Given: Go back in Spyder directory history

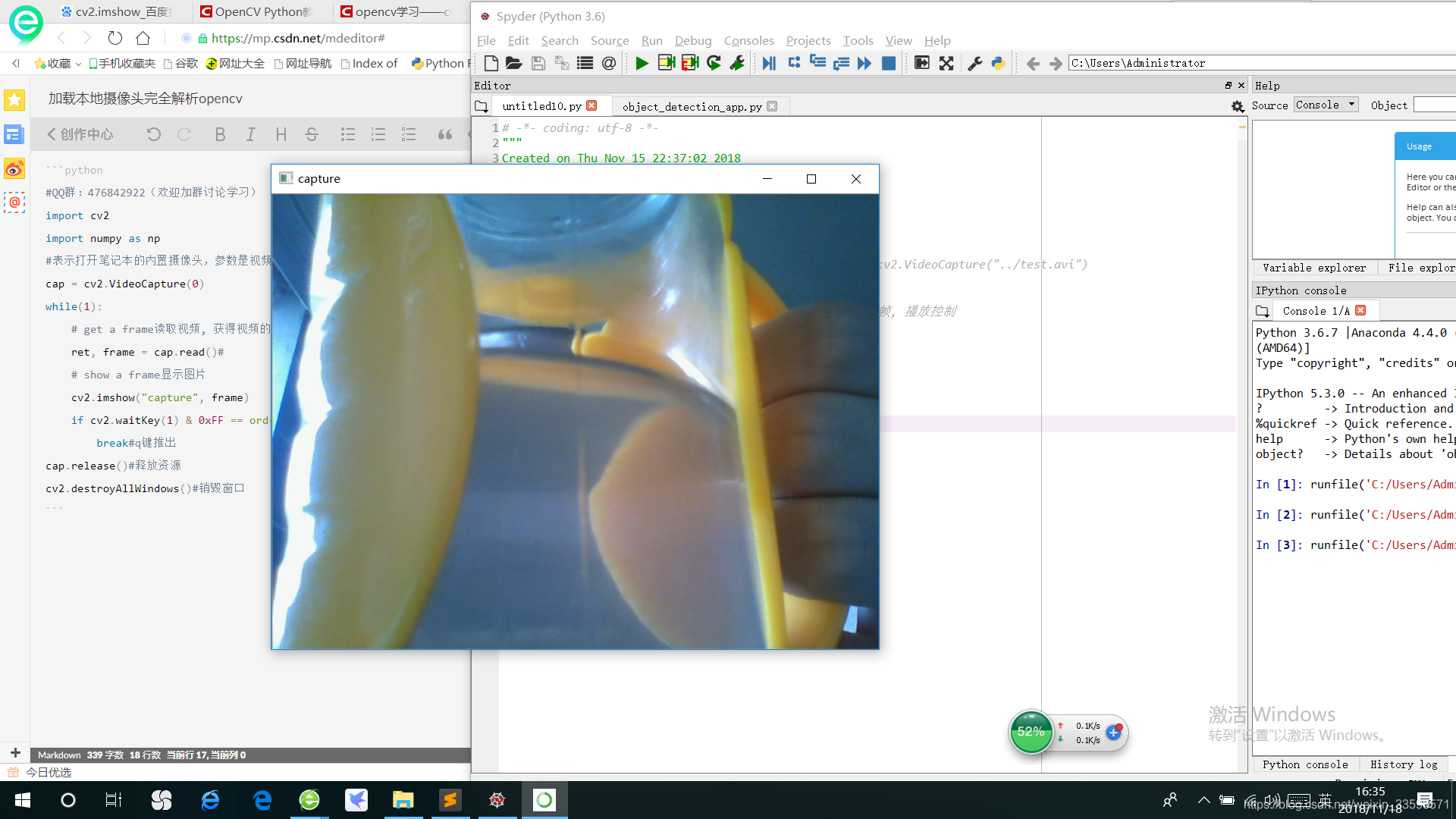Looking at the screenshot, I should (1033, 63).
